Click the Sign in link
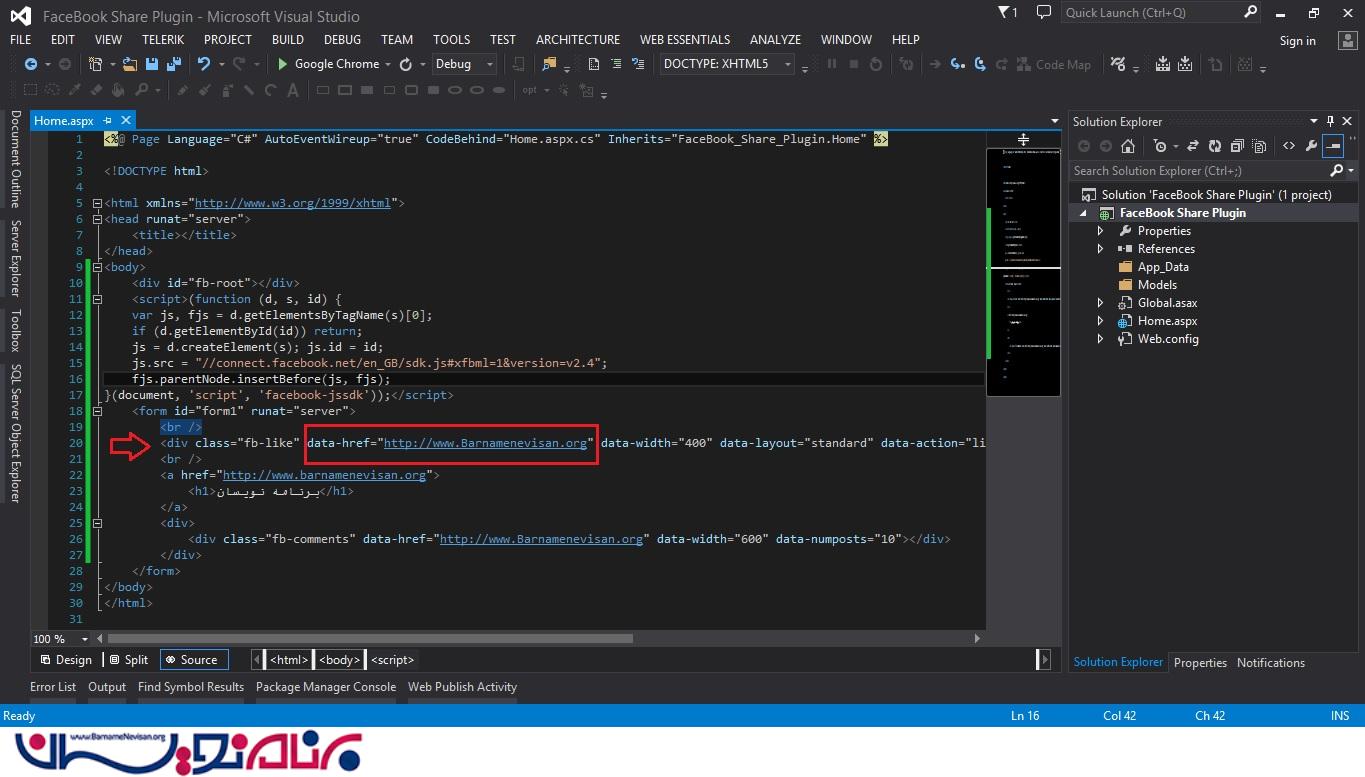 (x=1297, y=41)
